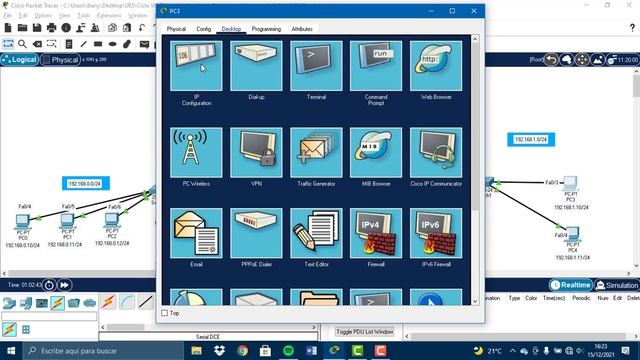Launch Cisco IP Communicator
The height and width of the screenshot is (360, 640).
436,152
